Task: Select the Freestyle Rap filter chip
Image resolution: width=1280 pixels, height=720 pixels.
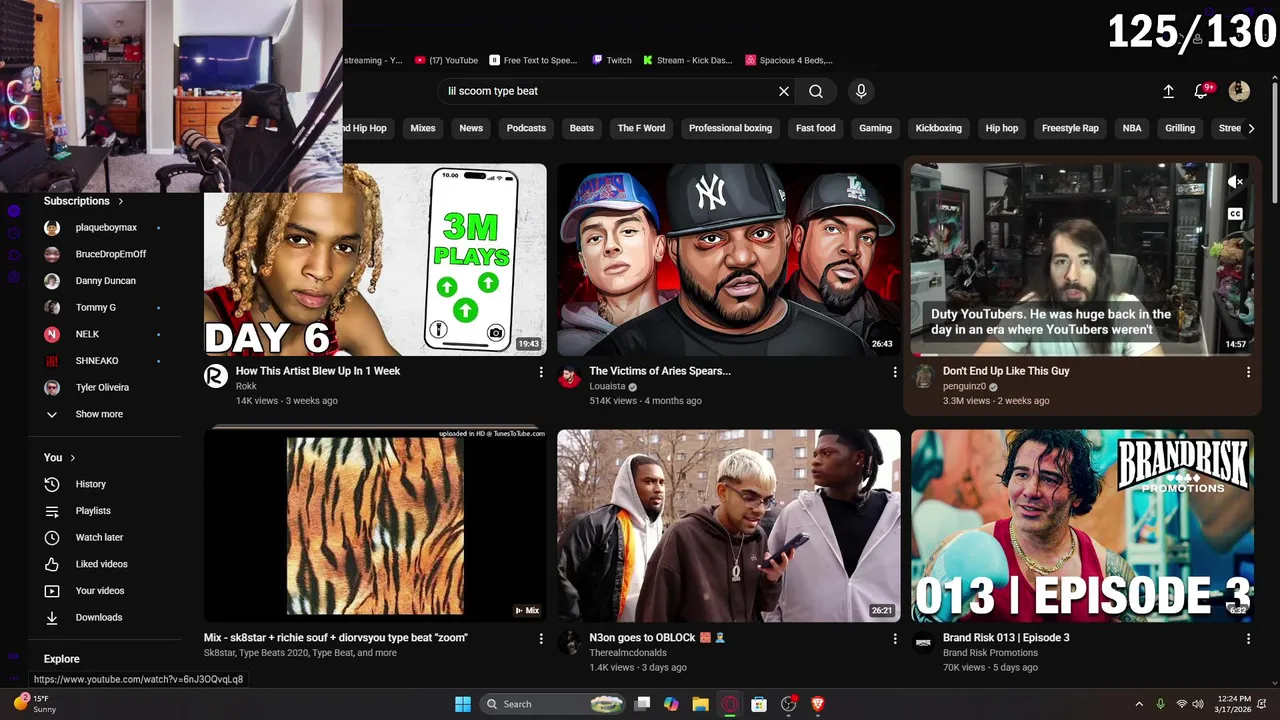Action: click(x=1070, y=128)
